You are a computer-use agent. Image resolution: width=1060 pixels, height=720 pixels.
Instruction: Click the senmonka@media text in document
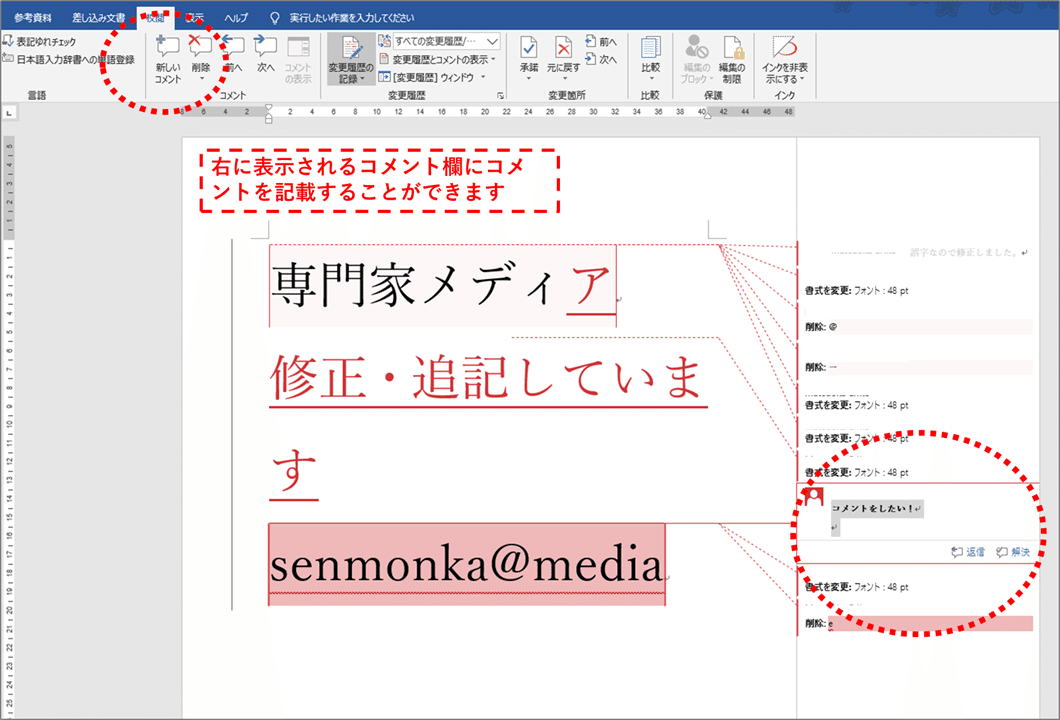point(466,565)
